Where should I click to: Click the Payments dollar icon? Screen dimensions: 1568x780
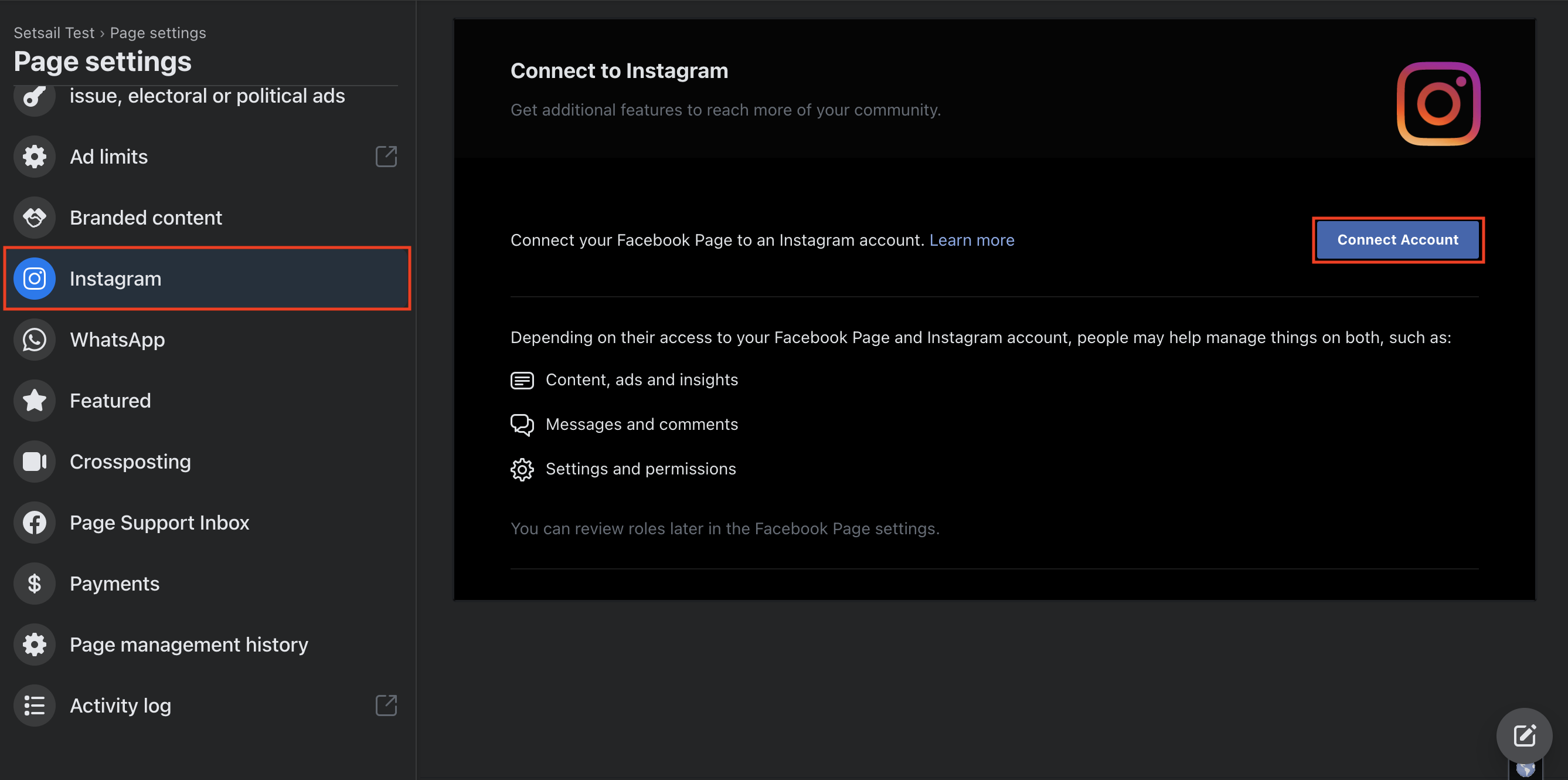(35, 584)
